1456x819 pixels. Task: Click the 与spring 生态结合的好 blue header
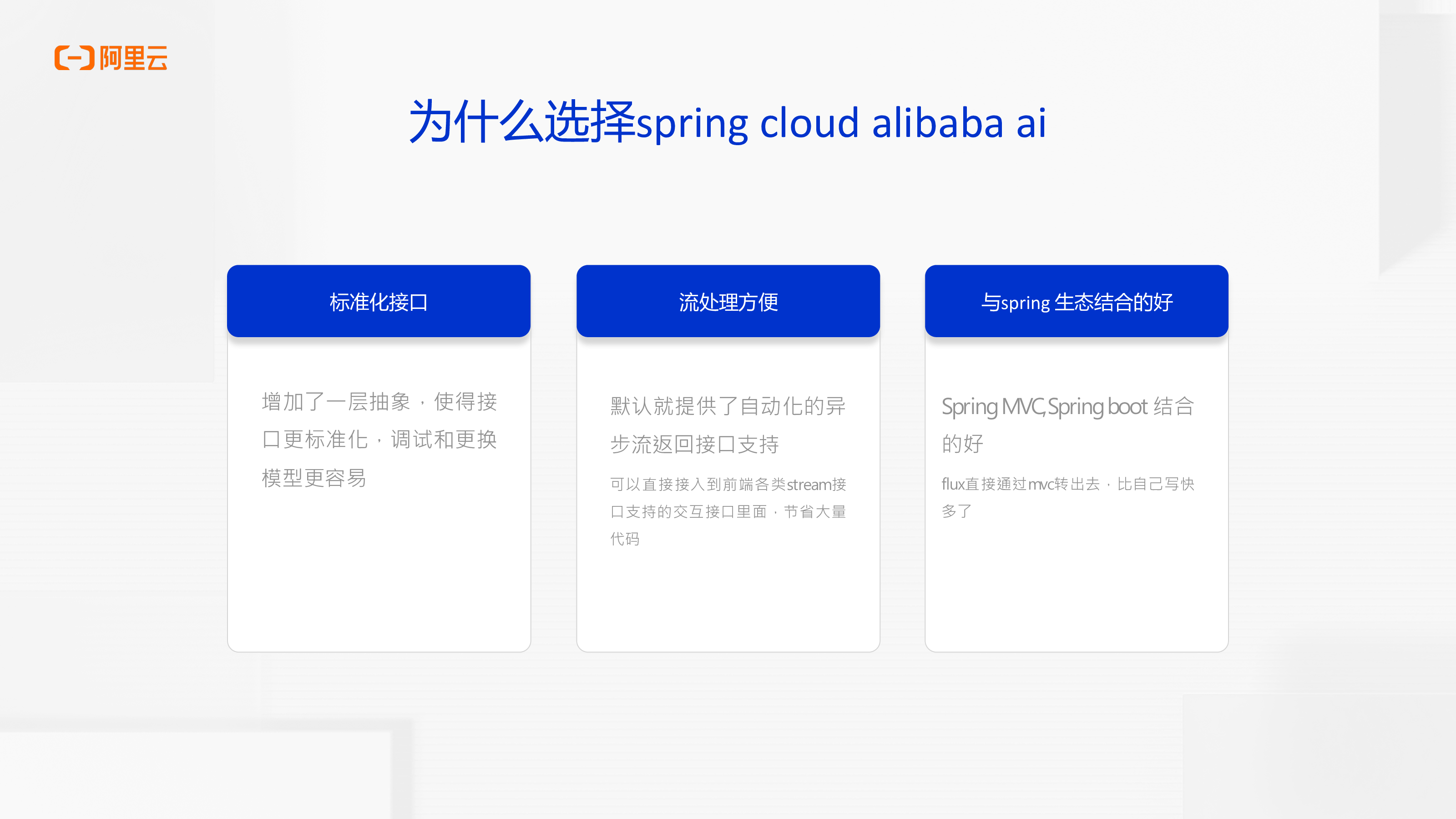(x=1077, y=301)
